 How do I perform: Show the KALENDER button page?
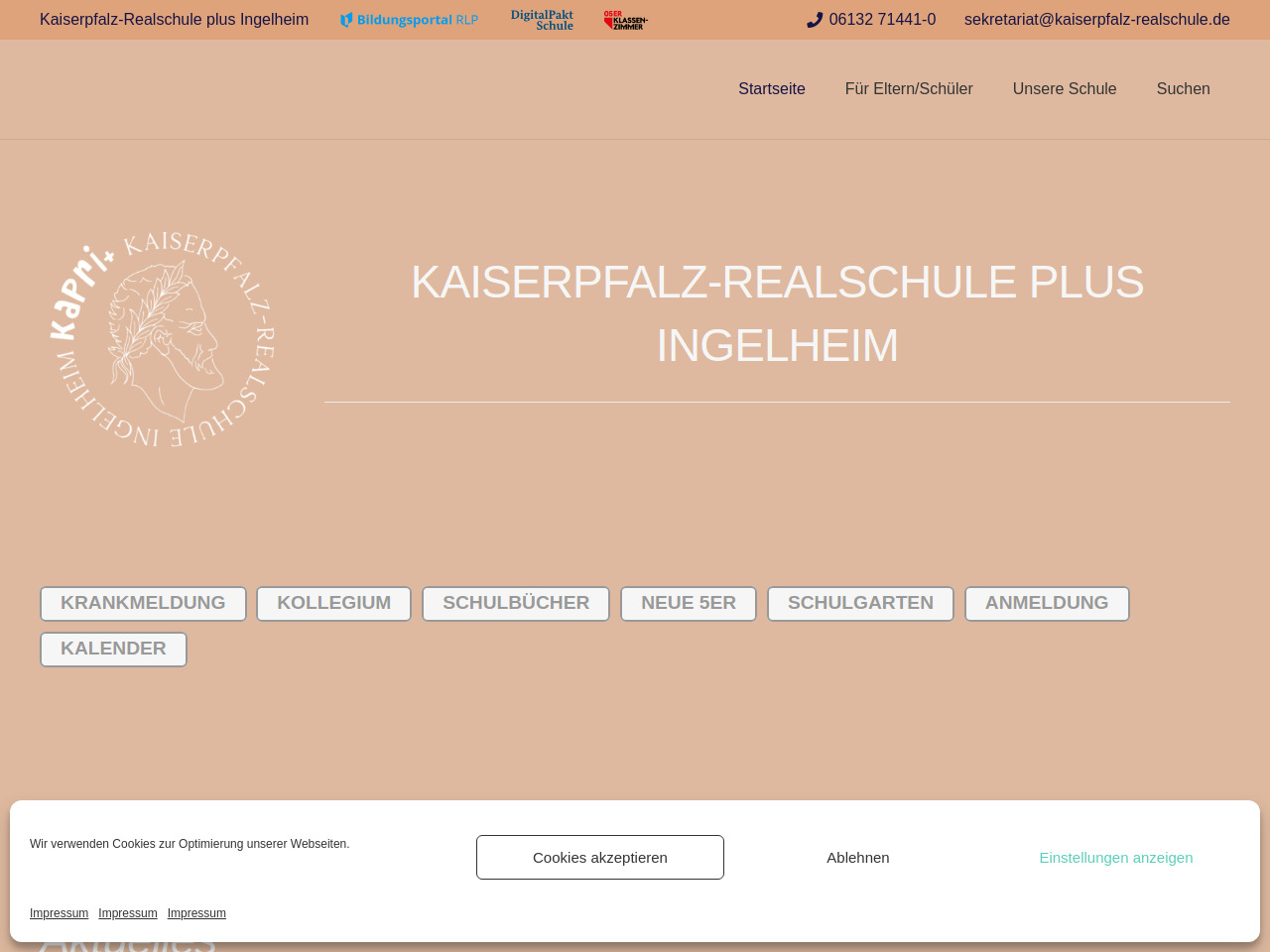point(113,649)
